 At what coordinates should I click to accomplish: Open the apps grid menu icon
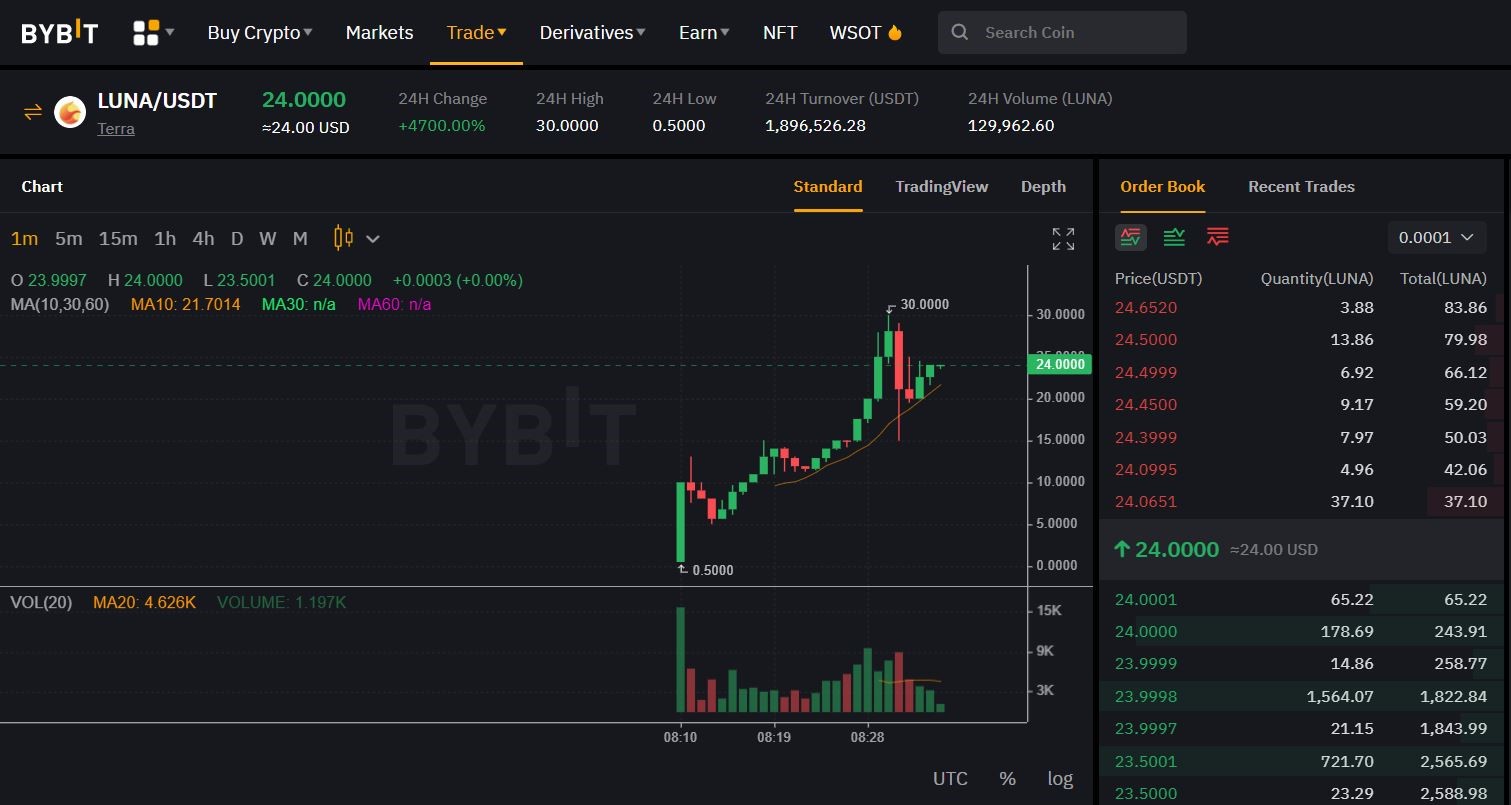[146, 33]
